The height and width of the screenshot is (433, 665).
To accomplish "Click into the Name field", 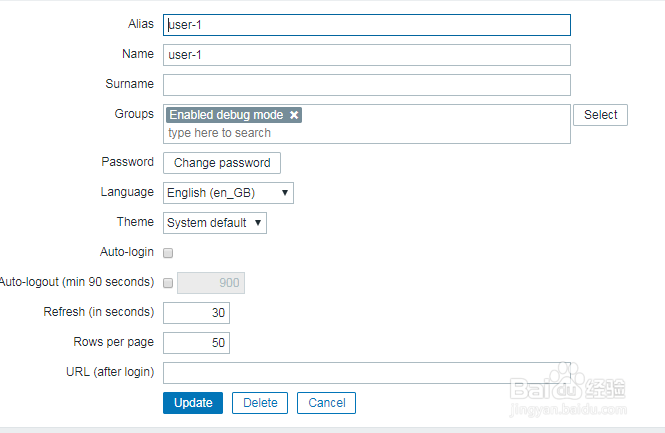I will [x=366, y=55].
